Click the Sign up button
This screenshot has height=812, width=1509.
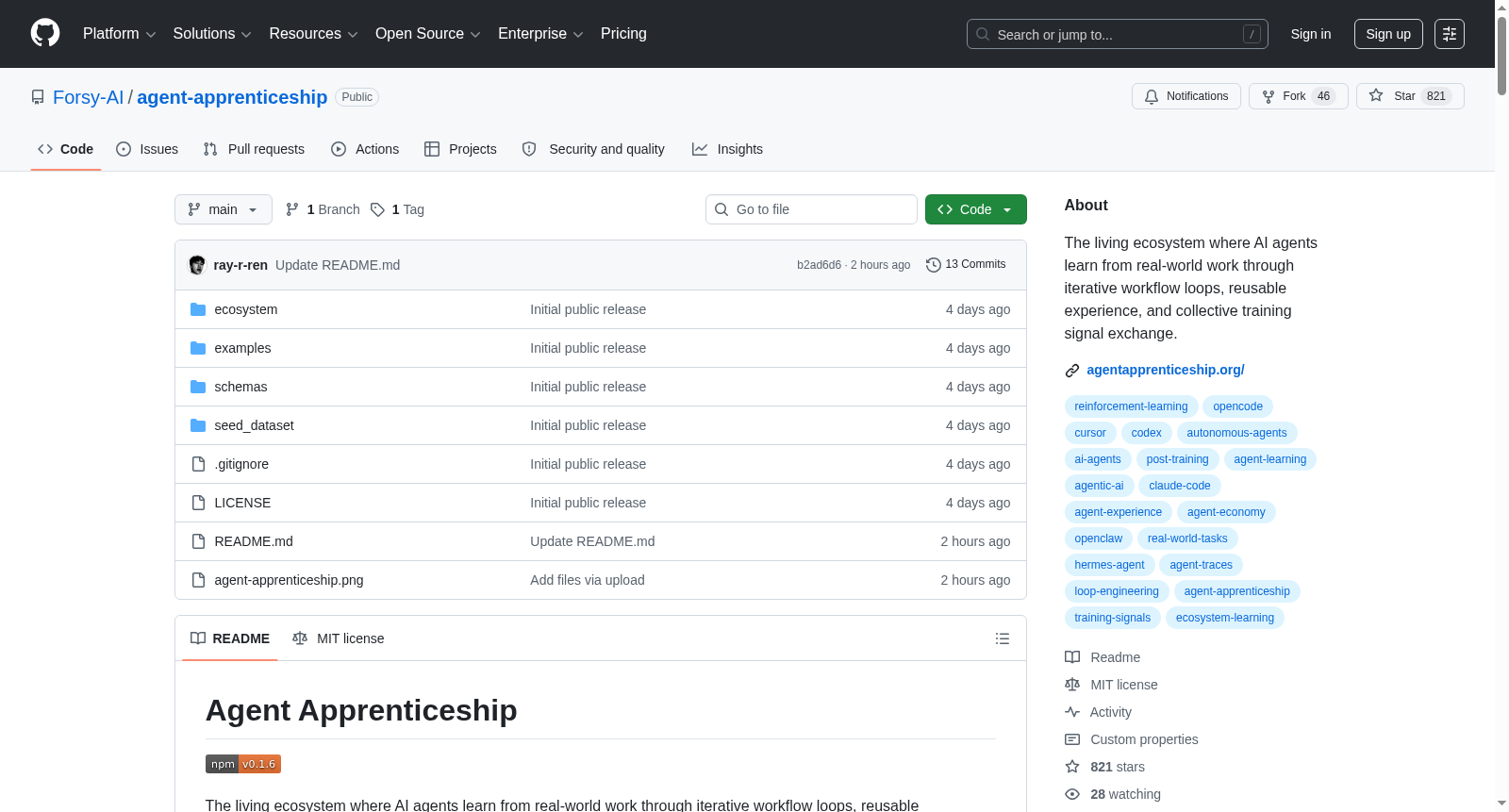1388,34
